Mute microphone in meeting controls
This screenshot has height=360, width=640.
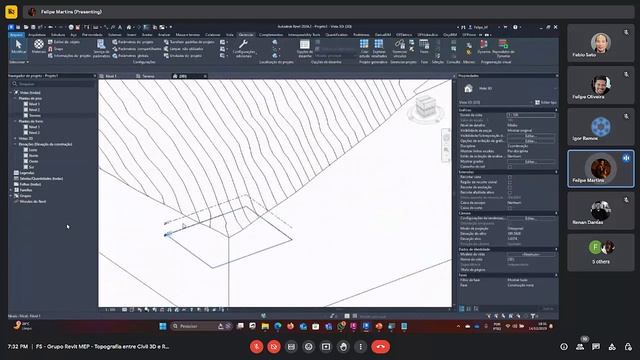pos(256,347)
